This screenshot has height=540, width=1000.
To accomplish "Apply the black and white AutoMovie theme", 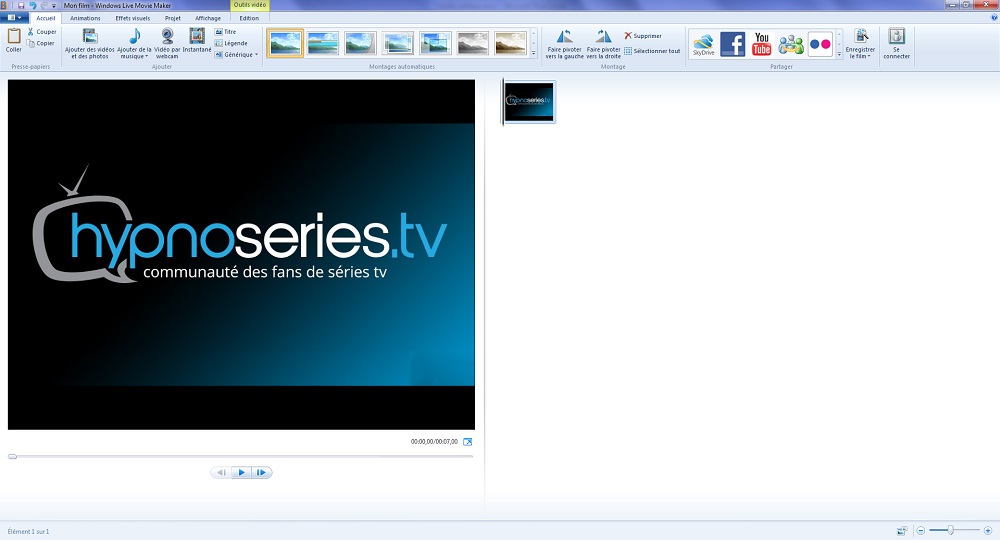I will tap(473, 43).
